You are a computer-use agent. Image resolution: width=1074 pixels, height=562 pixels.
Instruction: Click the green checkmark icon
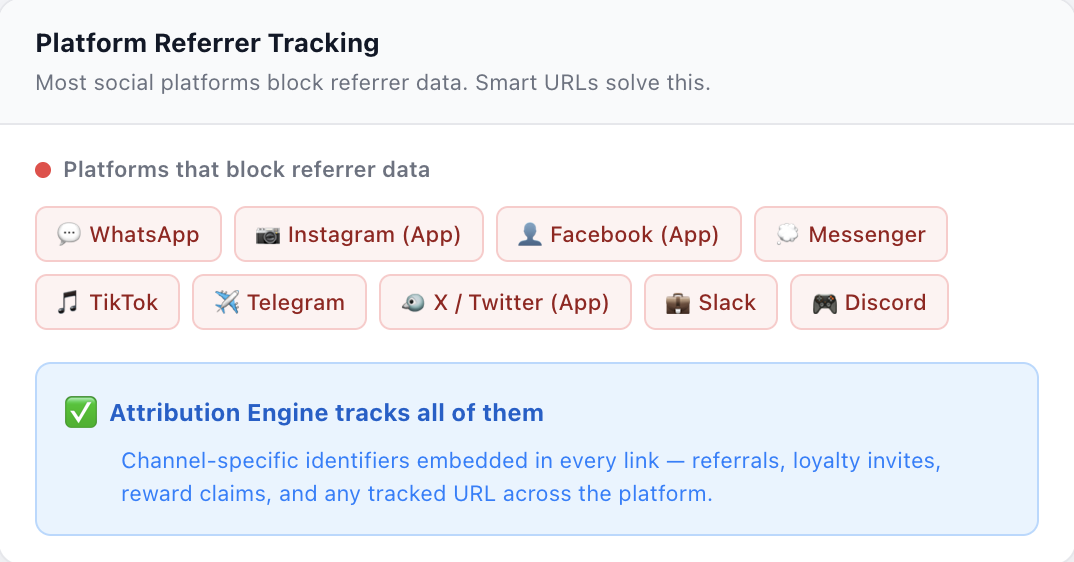(x=80, y=413)
